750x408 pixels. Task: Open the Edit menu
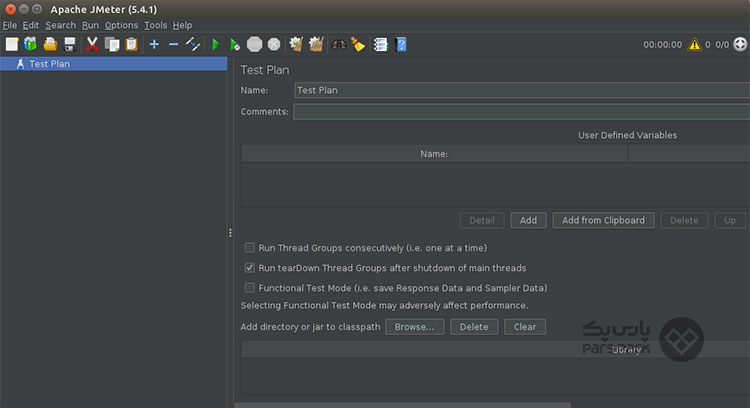(x=31, y=25)
